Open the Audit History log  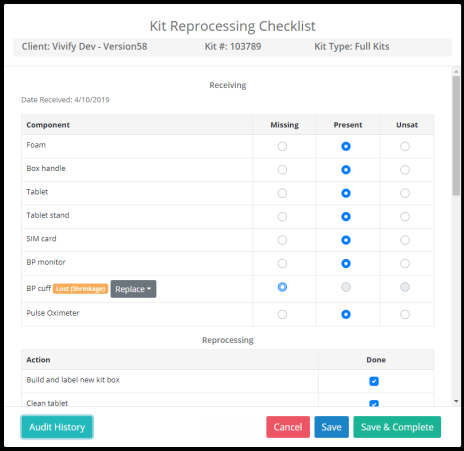[x=57, y=427]
